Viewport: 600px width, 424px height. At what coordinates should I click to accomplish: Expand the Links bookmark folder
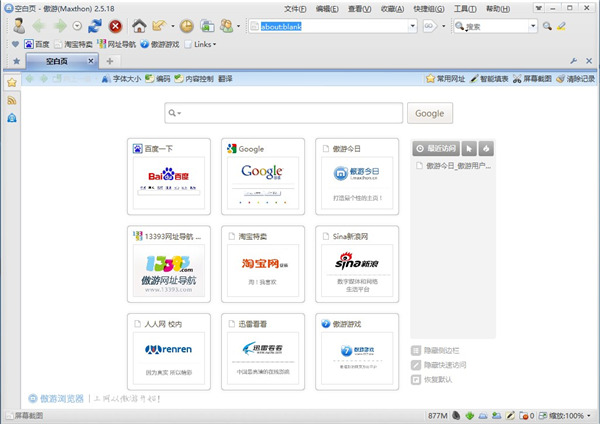[200, 44]
